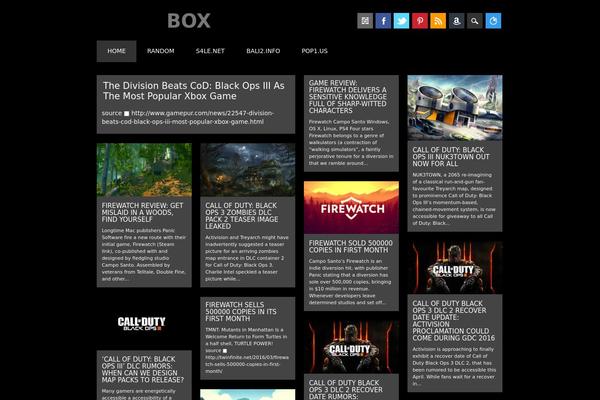The image size is (600, 400).
Task: Open Black Ops 3 Zombies DLC Pack 2 headline
Action: [x=241, y=216]
